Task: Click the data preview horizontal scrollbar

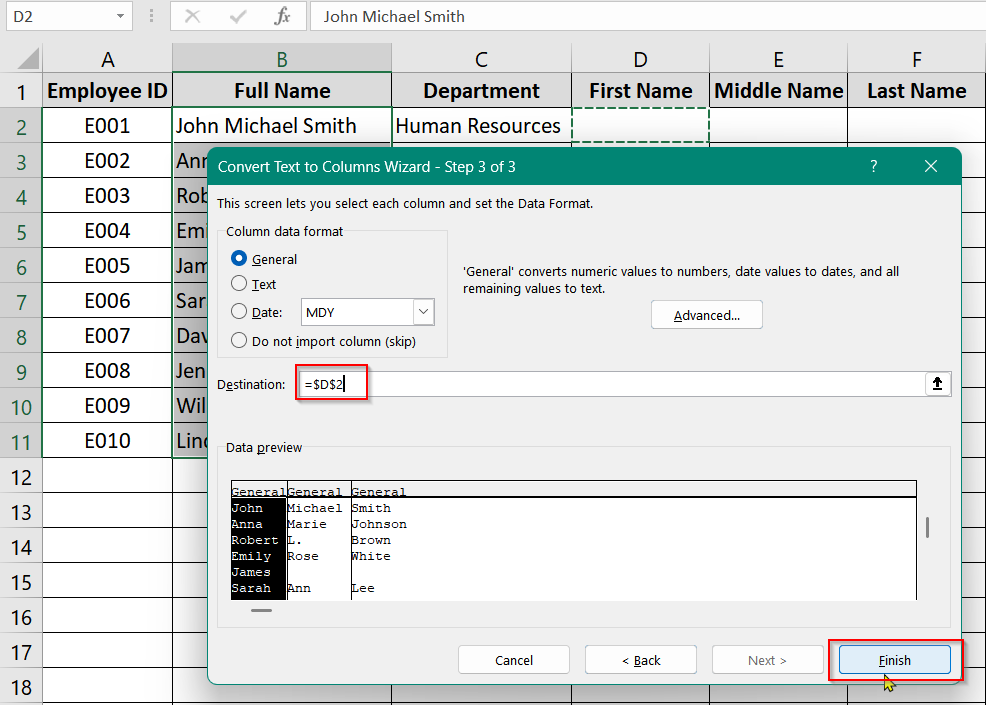Action: point(262,610)
